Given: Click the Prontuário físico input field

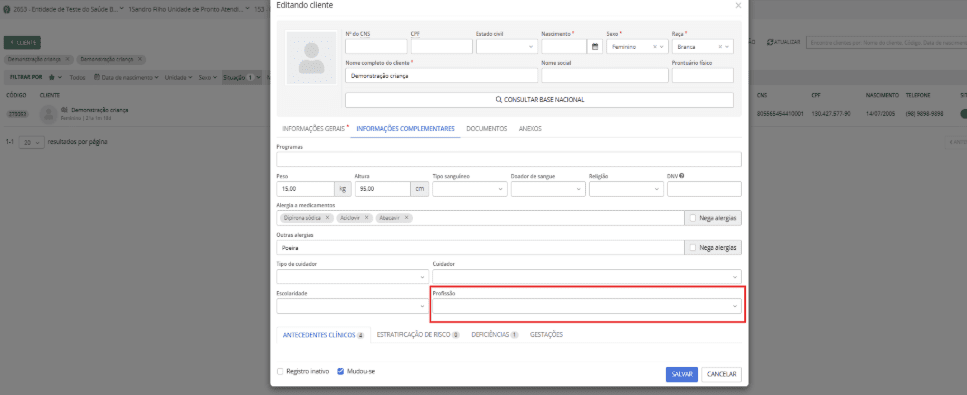Looking at the screenshot, I should pyautogui.click(x=702, y=75).
